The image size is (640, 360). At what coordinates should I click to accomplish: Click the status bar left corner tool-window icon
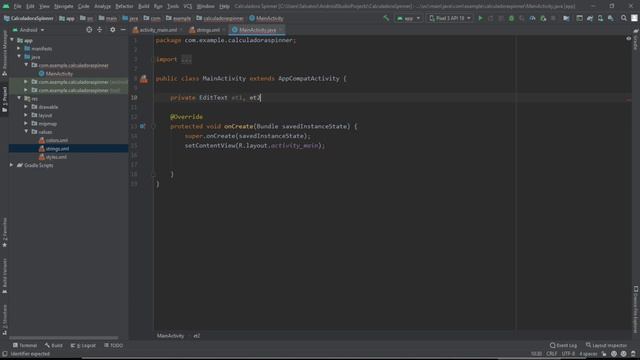[4, 354]
